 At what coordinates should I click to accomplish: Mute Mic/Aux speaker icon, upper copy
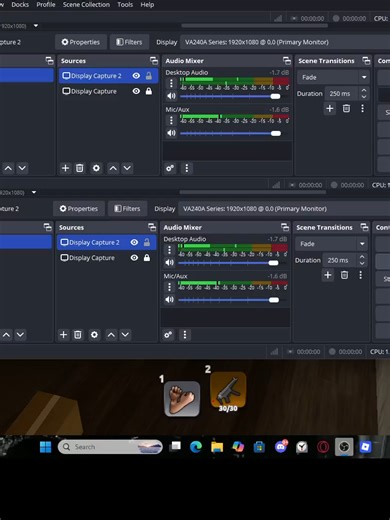pyautogui.click(x=171, y=133)
